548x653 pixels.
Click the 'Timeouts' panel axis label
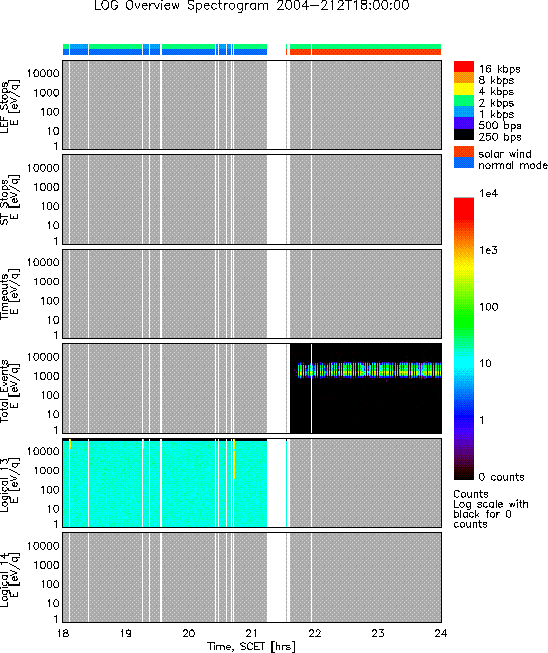[10, 295]
